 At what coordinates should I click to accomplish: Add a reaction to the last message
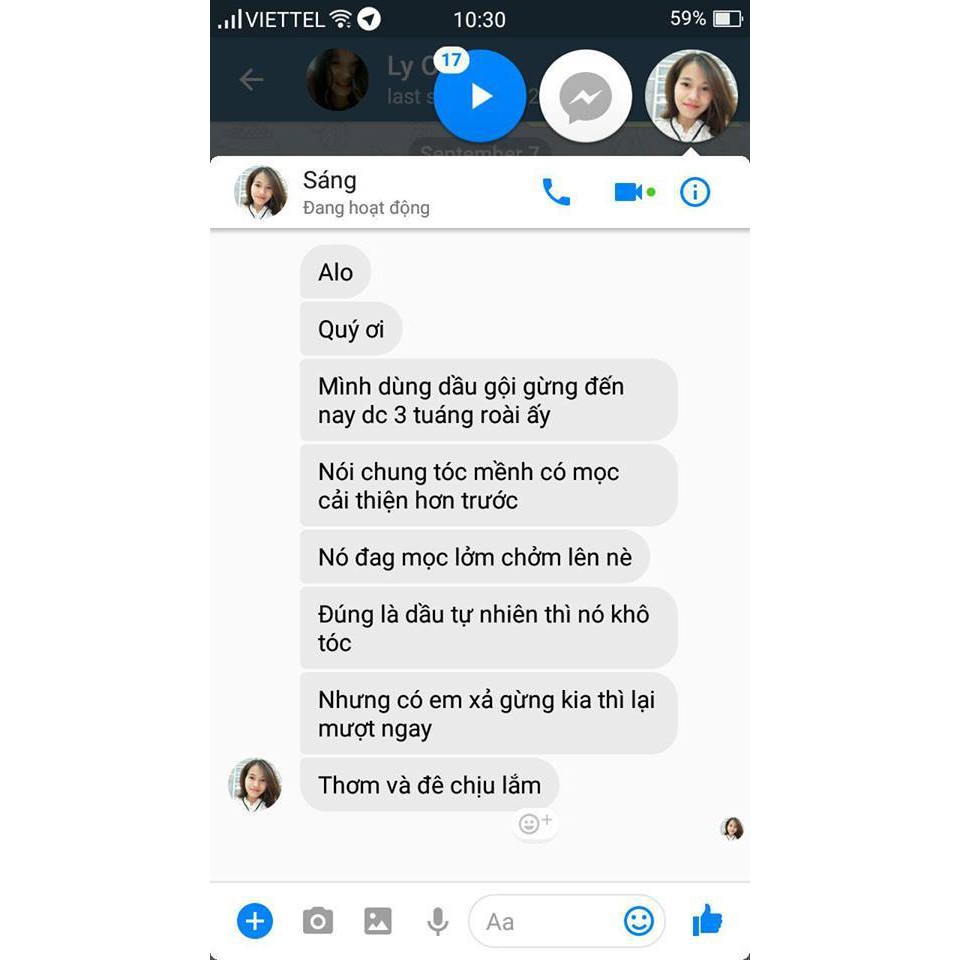click(x=535, y=823)
